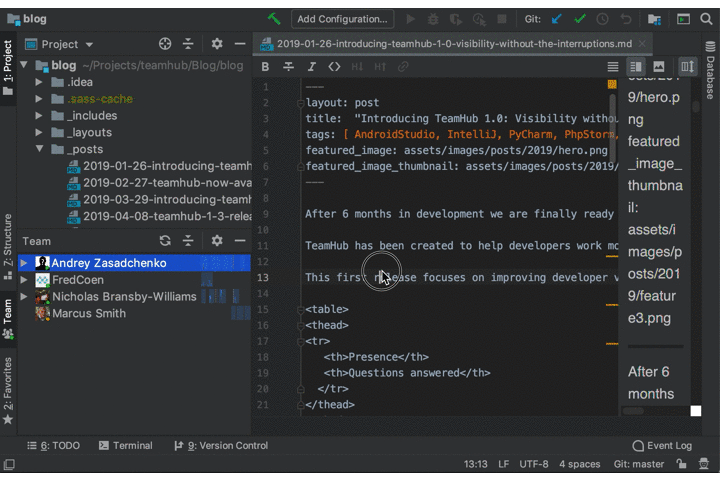
Task: Open the 2: Favorites side tab
Action: coord(8,391)
